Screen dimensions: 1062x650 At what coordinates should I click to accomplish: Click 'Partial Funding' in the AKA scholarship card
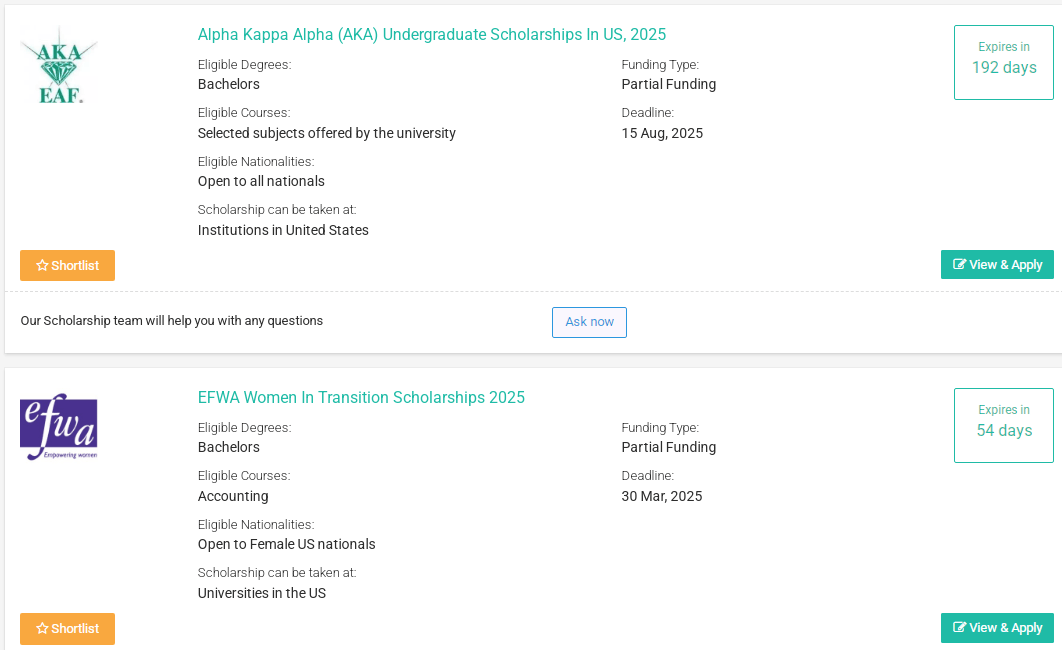(x=668, y=85)
